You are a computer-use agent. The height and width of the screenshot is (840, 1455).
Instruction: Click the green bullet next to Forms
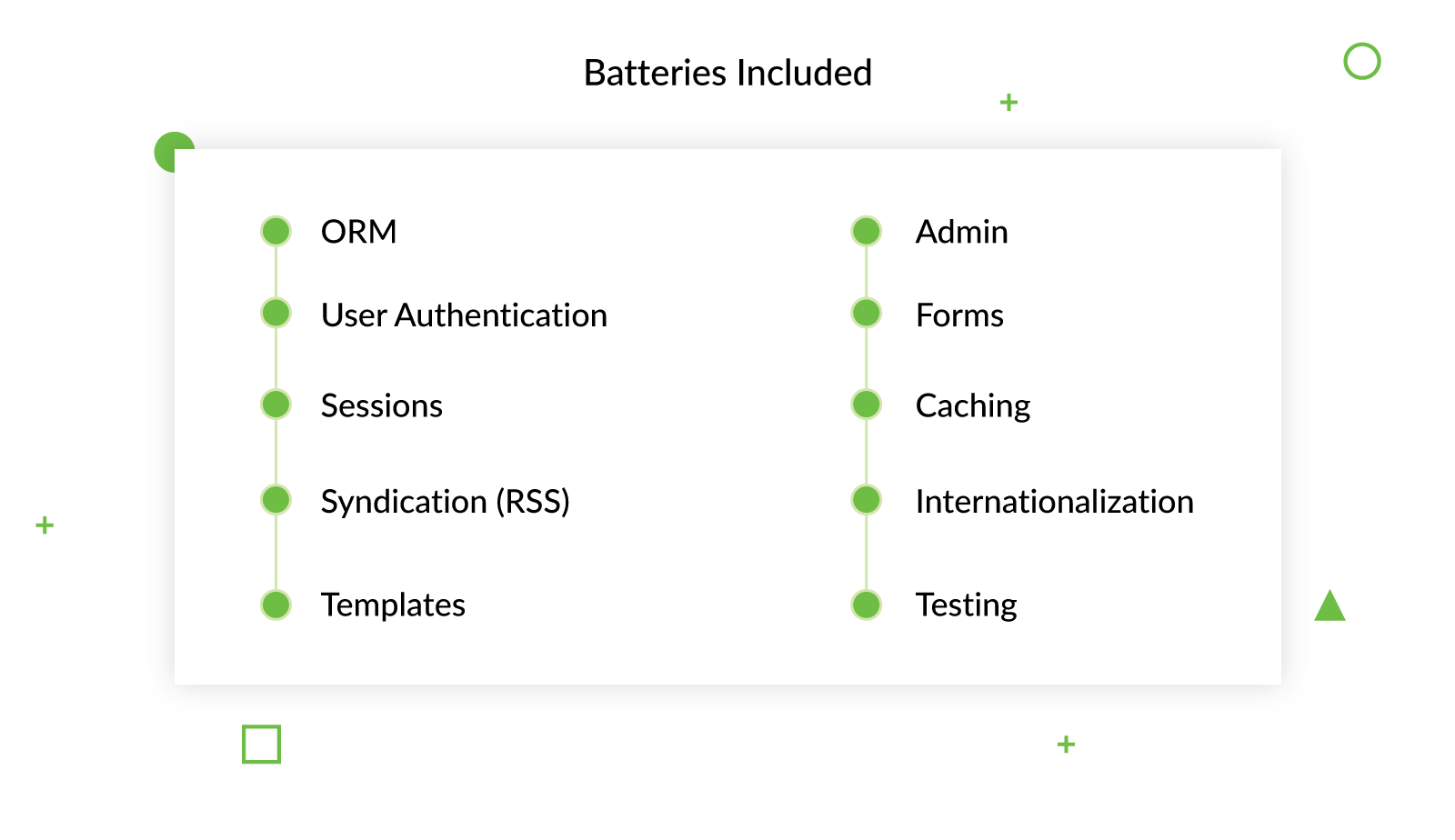[x=867, y=313]
